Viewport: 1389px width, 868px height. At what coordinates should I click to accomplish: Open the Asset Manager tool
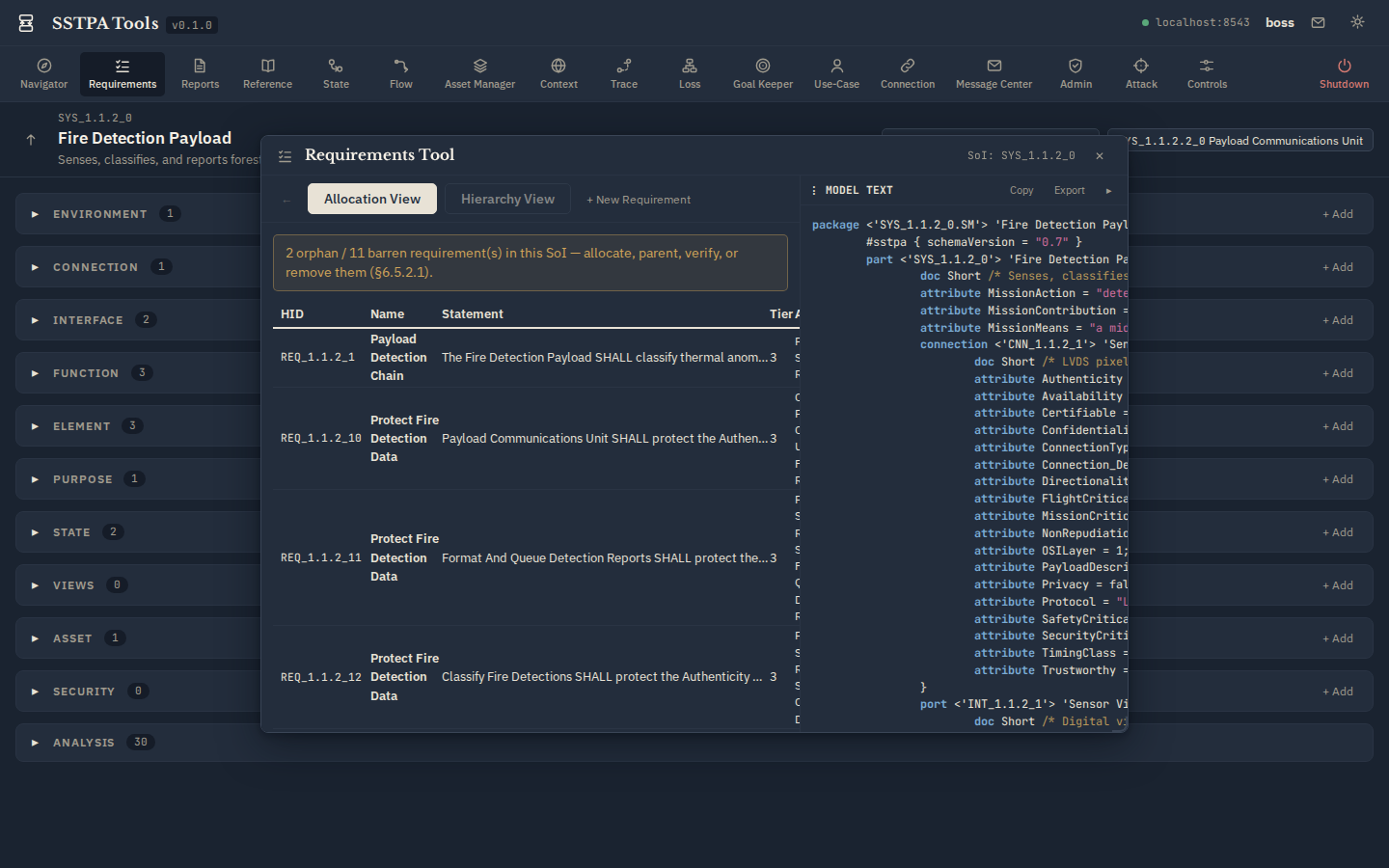pyautogui.click(x=479, y=74)
